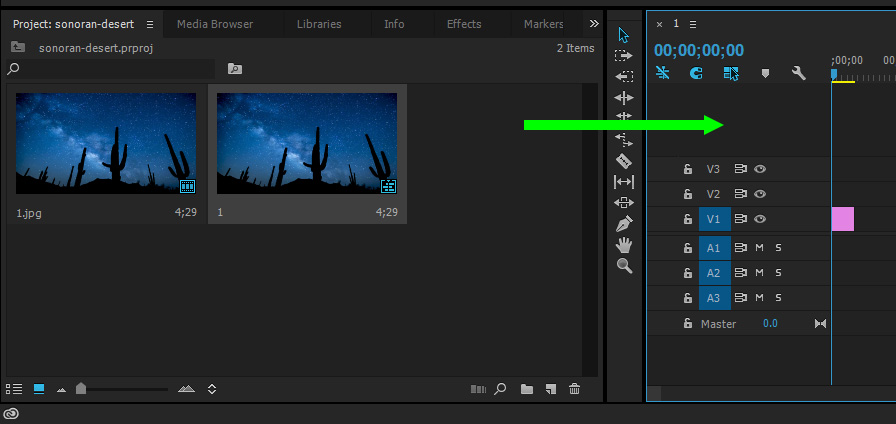Select 1.jpg thumbnail

point(106,143)
